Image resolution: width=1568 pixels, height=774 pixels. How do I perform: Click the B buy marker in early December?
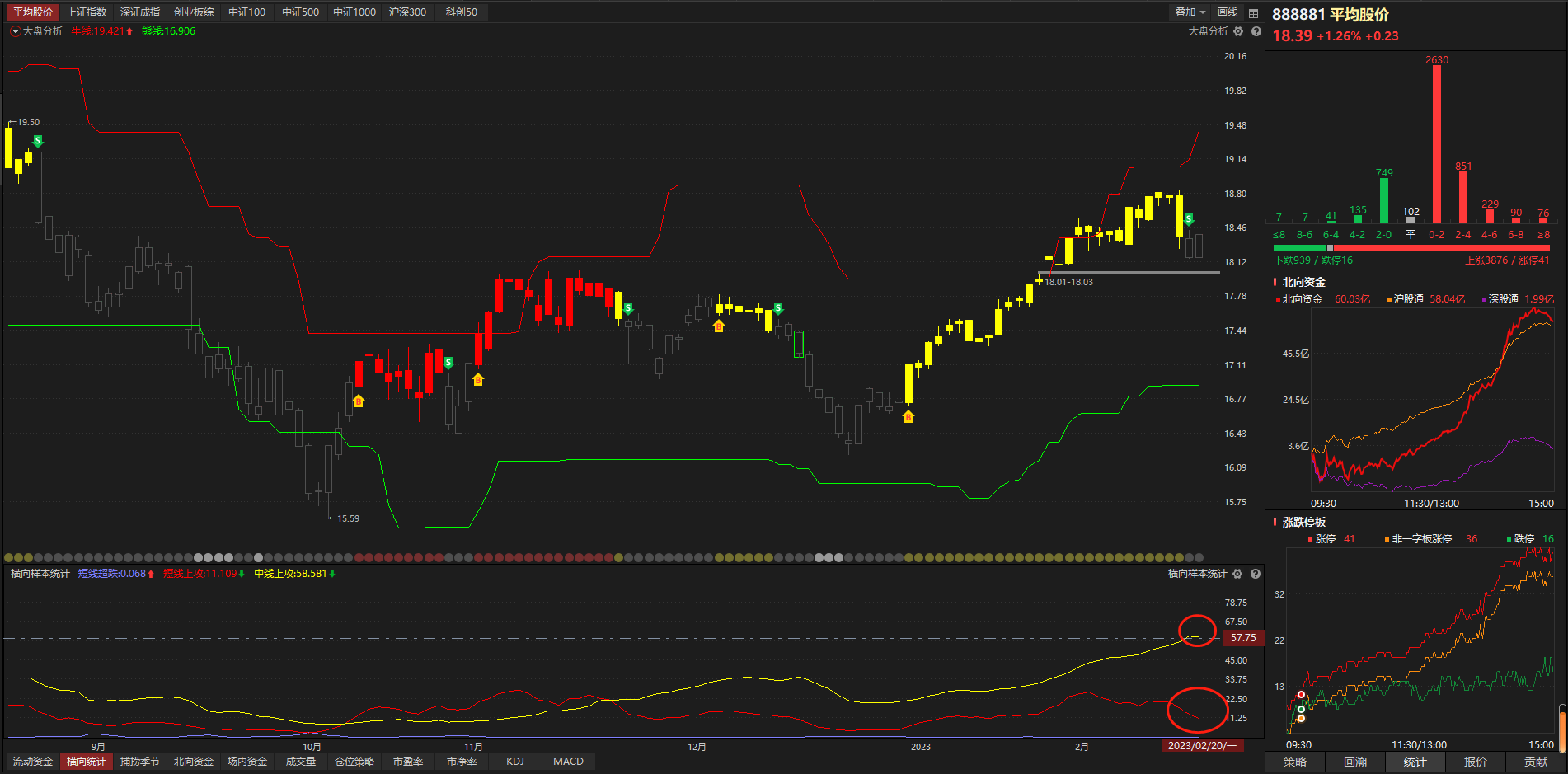(719, 326)
